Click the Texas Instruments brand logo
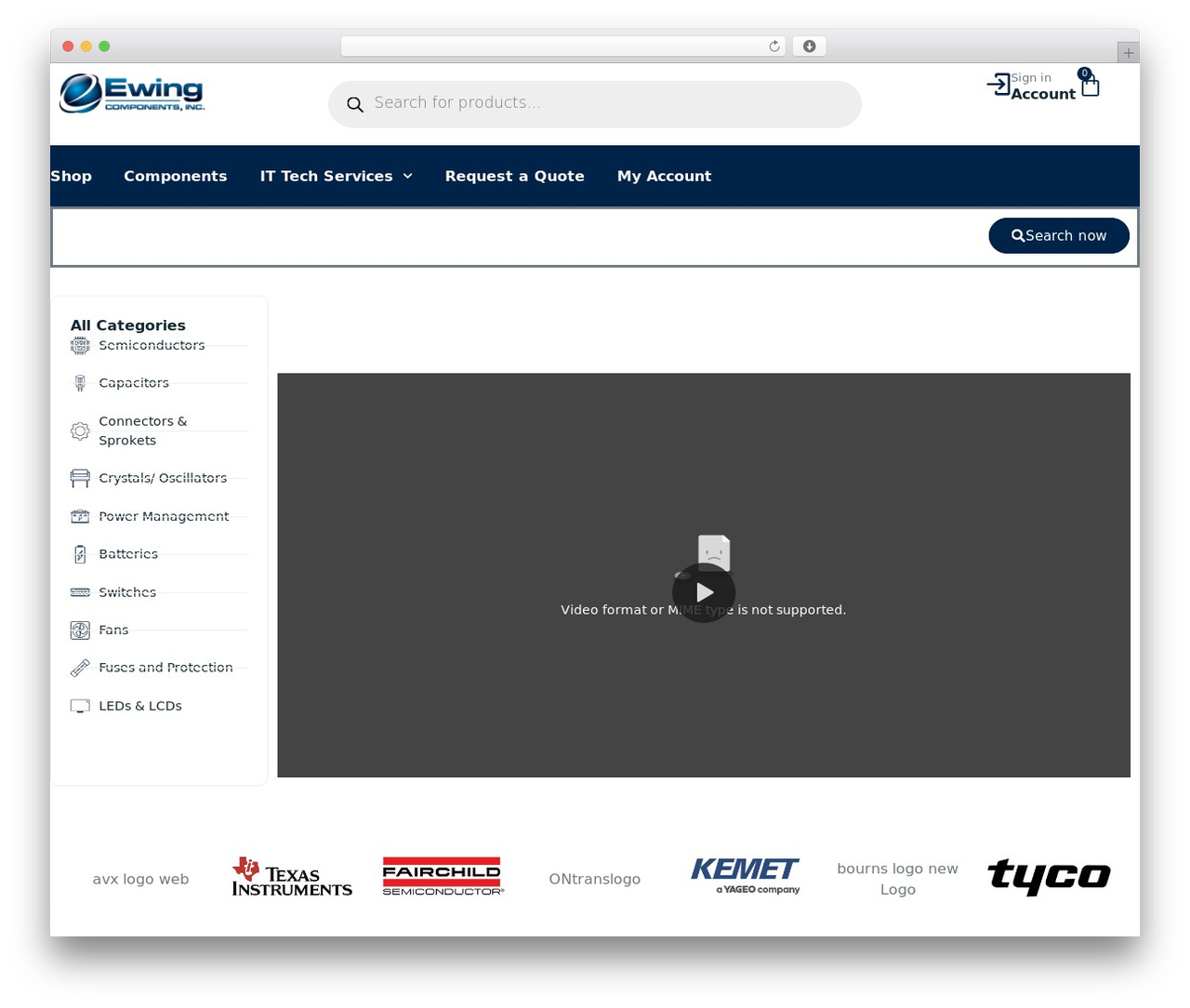 (x=292, y=877)
